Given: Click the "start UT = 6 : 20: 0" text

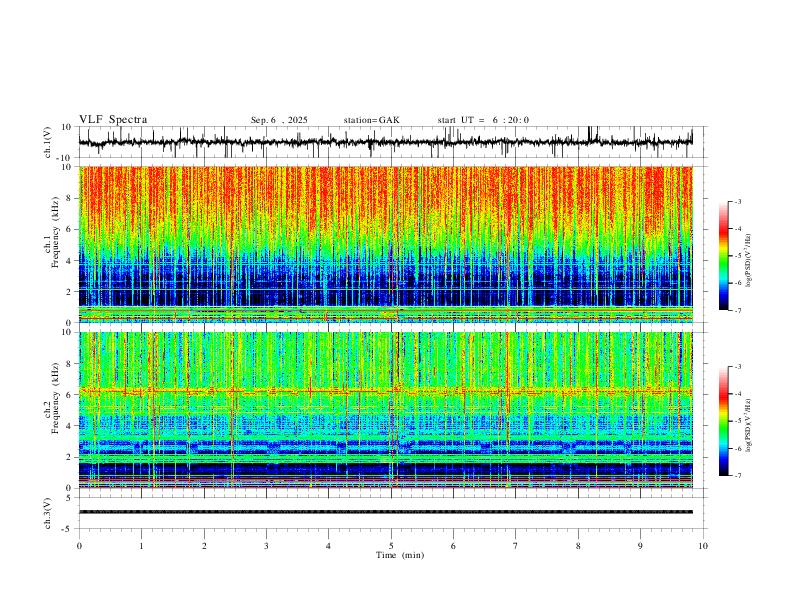Looking at the screenshot, I should tap(483, 120).
